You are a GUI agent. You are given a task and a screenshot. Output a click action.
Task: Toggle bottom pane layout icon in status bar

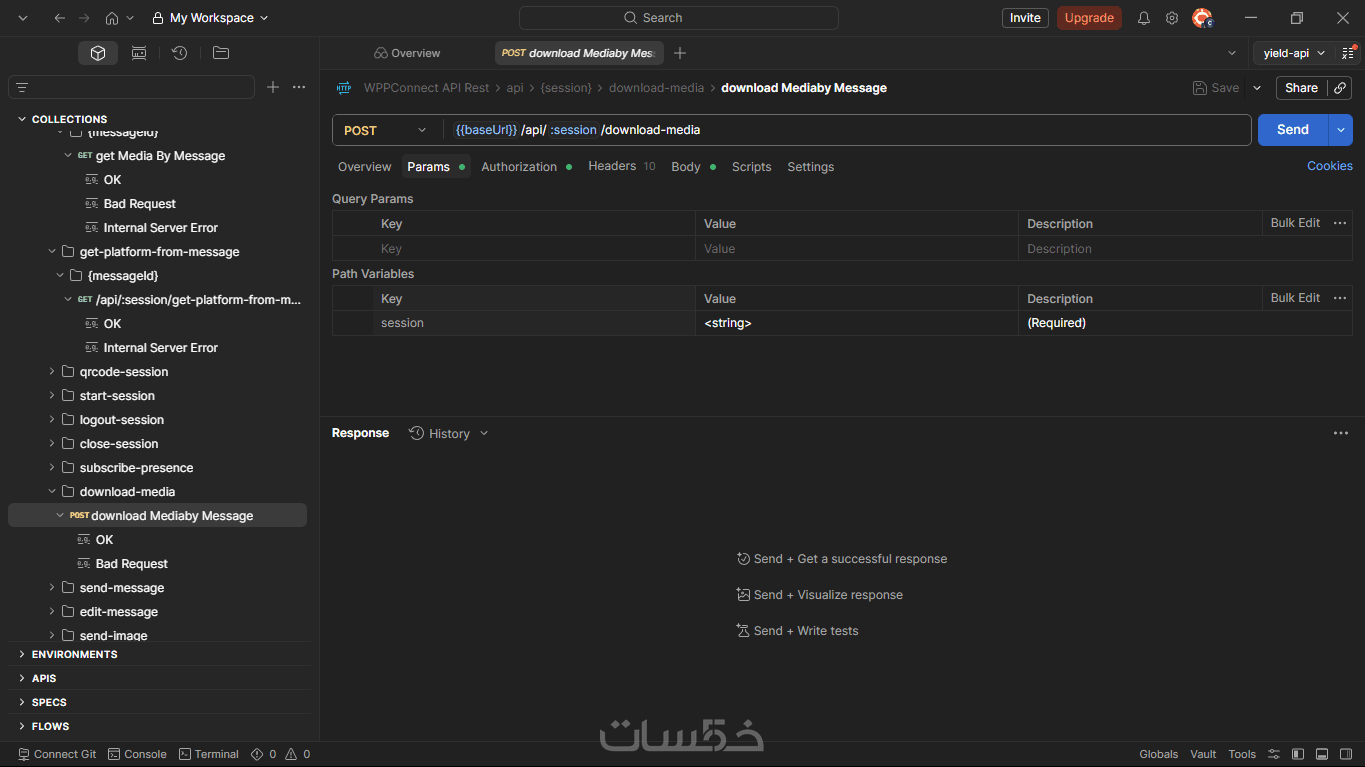1322,754
